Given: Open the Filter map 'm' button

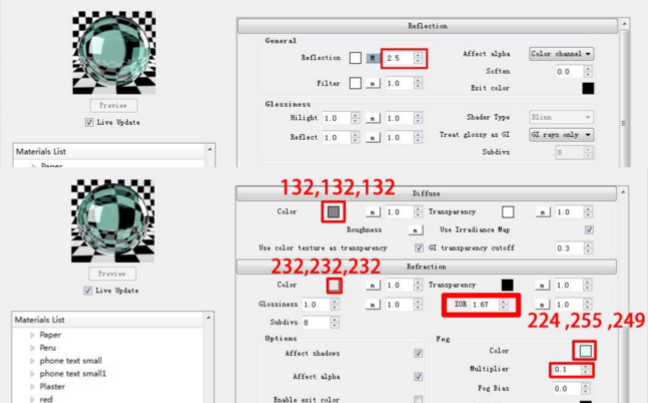Looking at the screenshot, I should pos(373,83).
